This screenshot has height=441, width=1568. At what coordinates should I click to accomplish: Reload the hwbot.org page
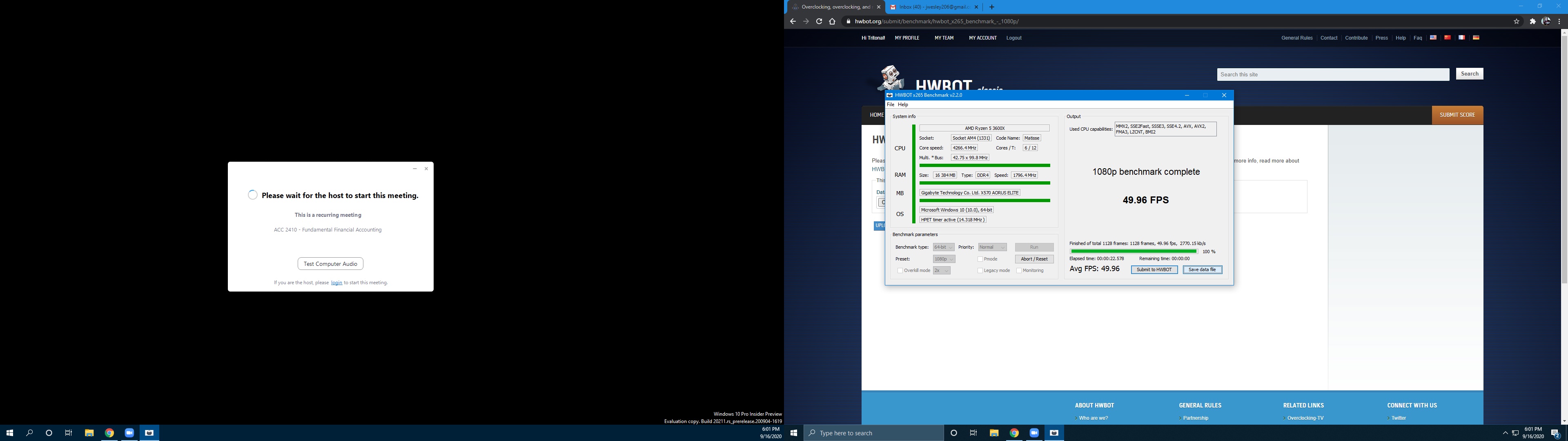coord(819,21)
